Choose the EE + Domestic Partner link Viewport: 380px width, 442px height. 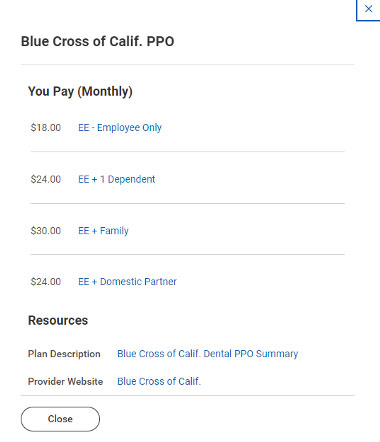127,282
